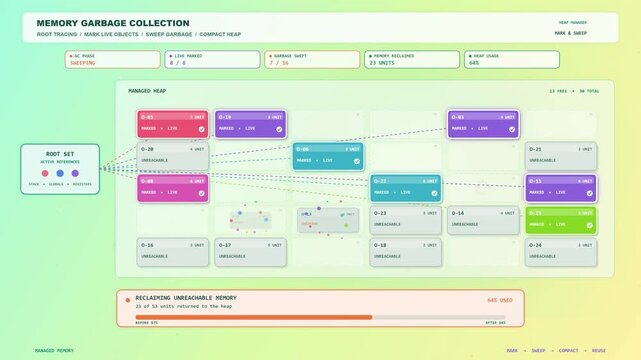Open the SWEEP GARBAGE step
Viewport: 641px width, 360px height.
(x=169, y=34)
